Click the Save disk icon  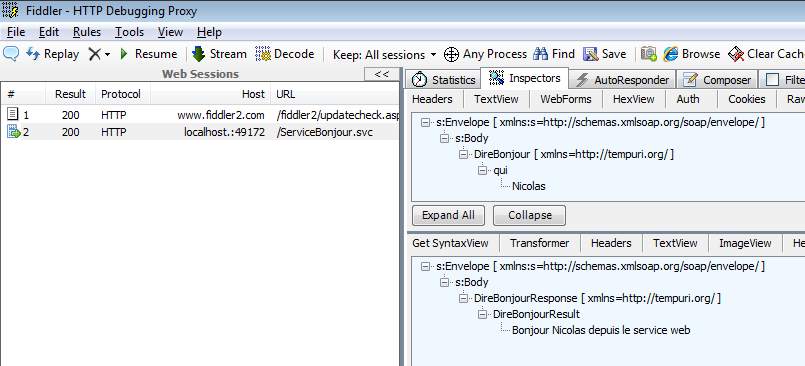tap(591, 54)
